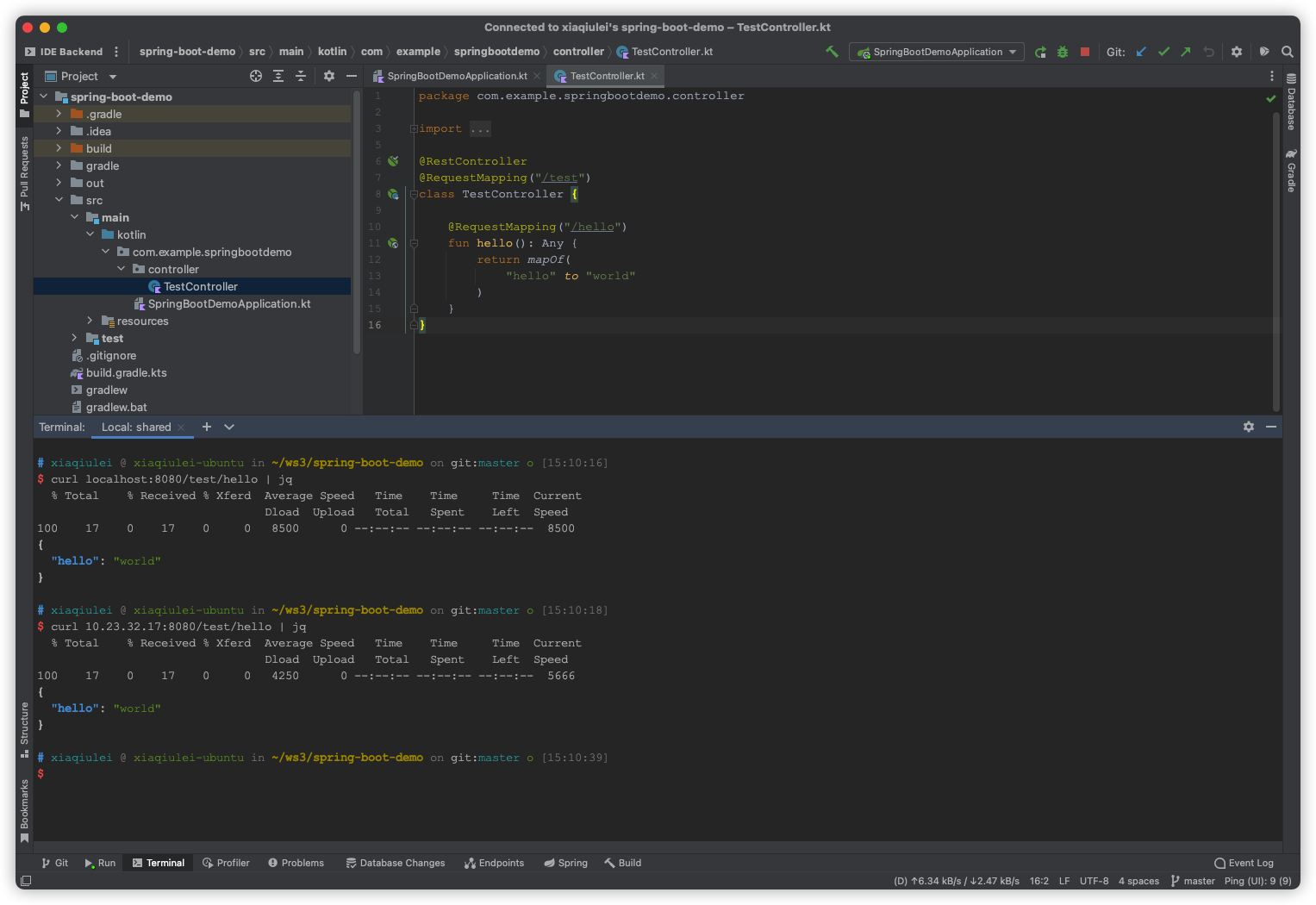Stop the running application with red square

[x=1085, y=52]
